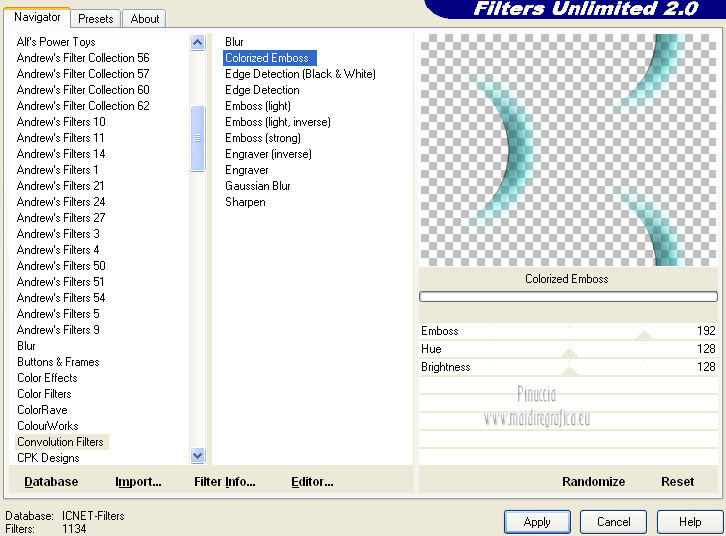Open the Database menu button

point(51,482)
